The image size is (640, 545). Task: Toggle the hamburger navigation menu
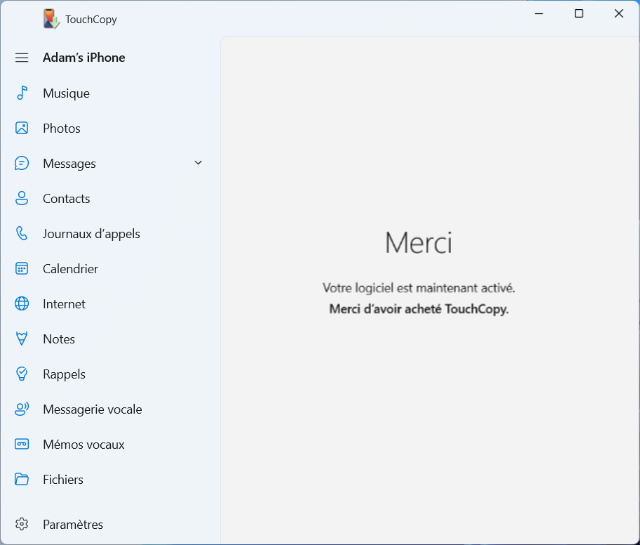coord(22,58)
